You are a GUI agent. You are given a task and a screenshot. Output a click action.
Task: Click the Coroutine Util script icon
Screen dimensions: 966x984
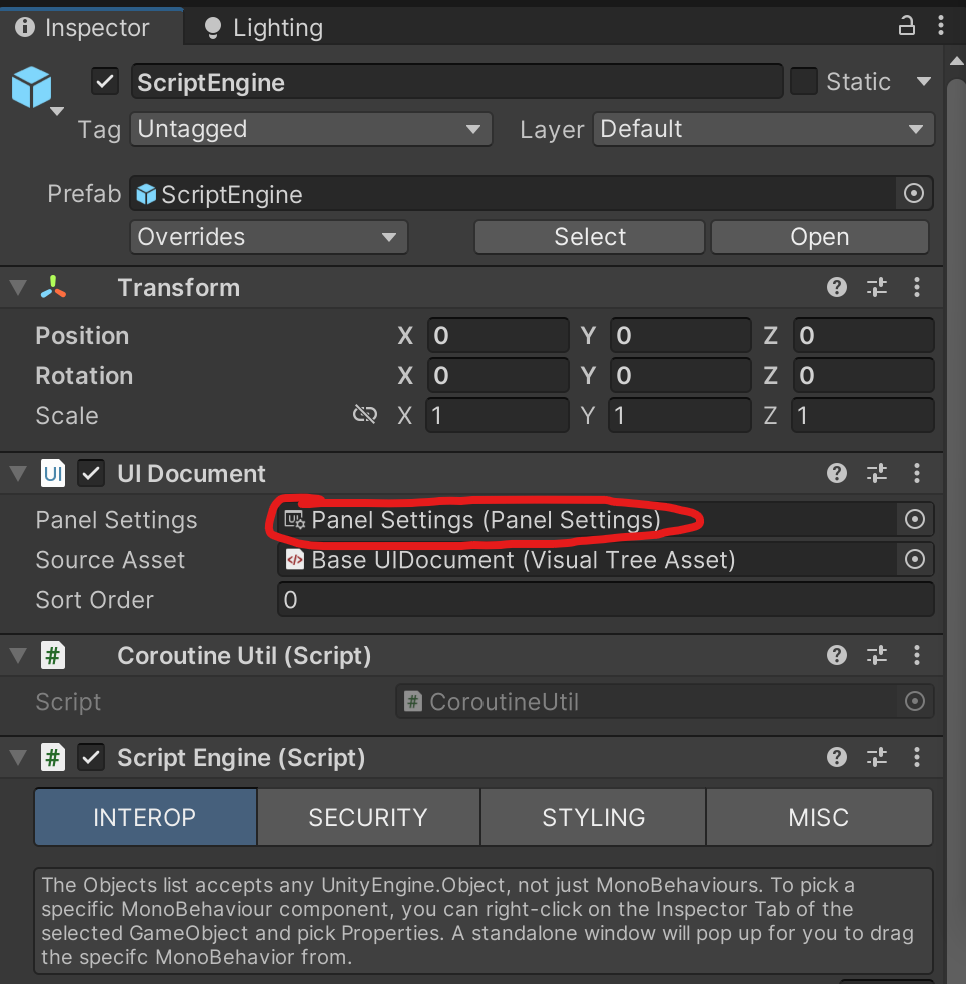pos(53,655)
